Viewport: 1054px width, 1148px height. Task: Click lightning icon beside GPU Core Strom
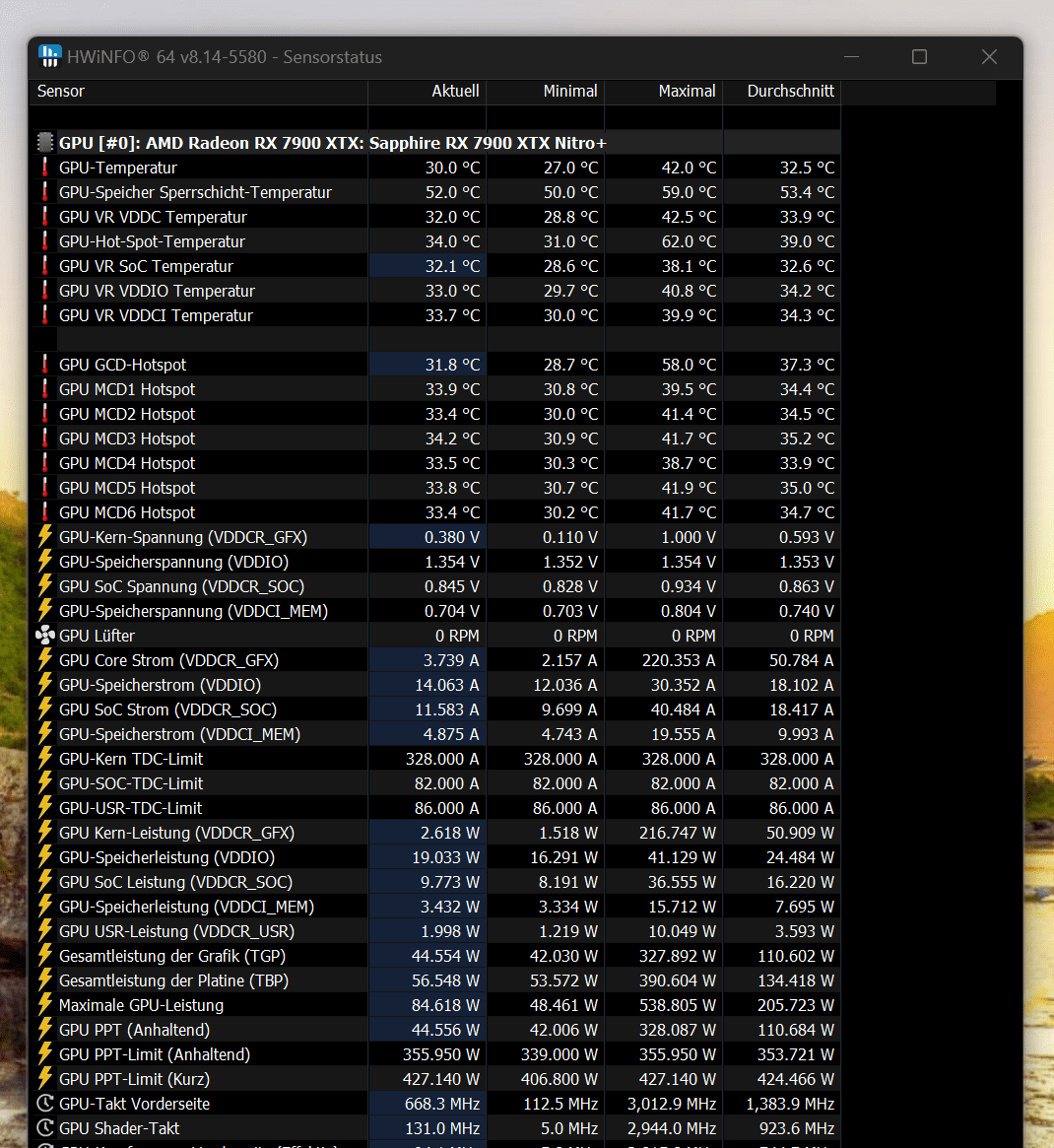tap(45, 659)
